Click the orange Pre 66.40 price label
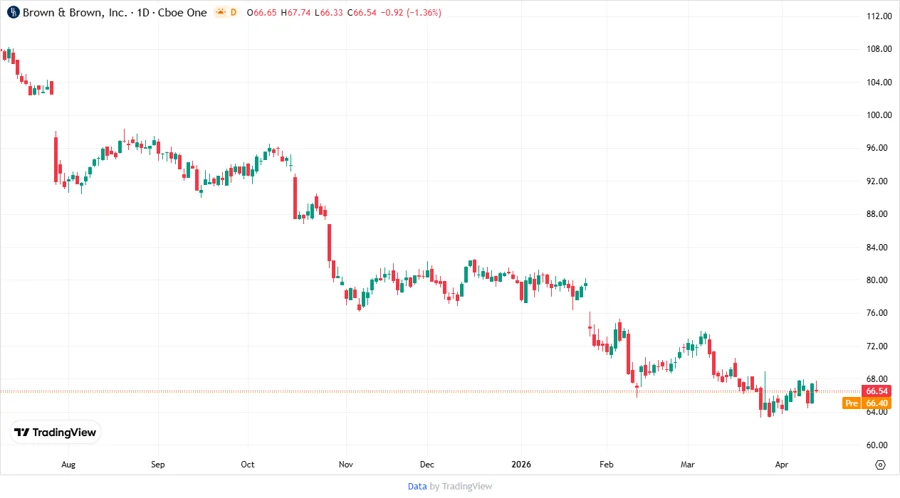 click(x=867, y=403)
